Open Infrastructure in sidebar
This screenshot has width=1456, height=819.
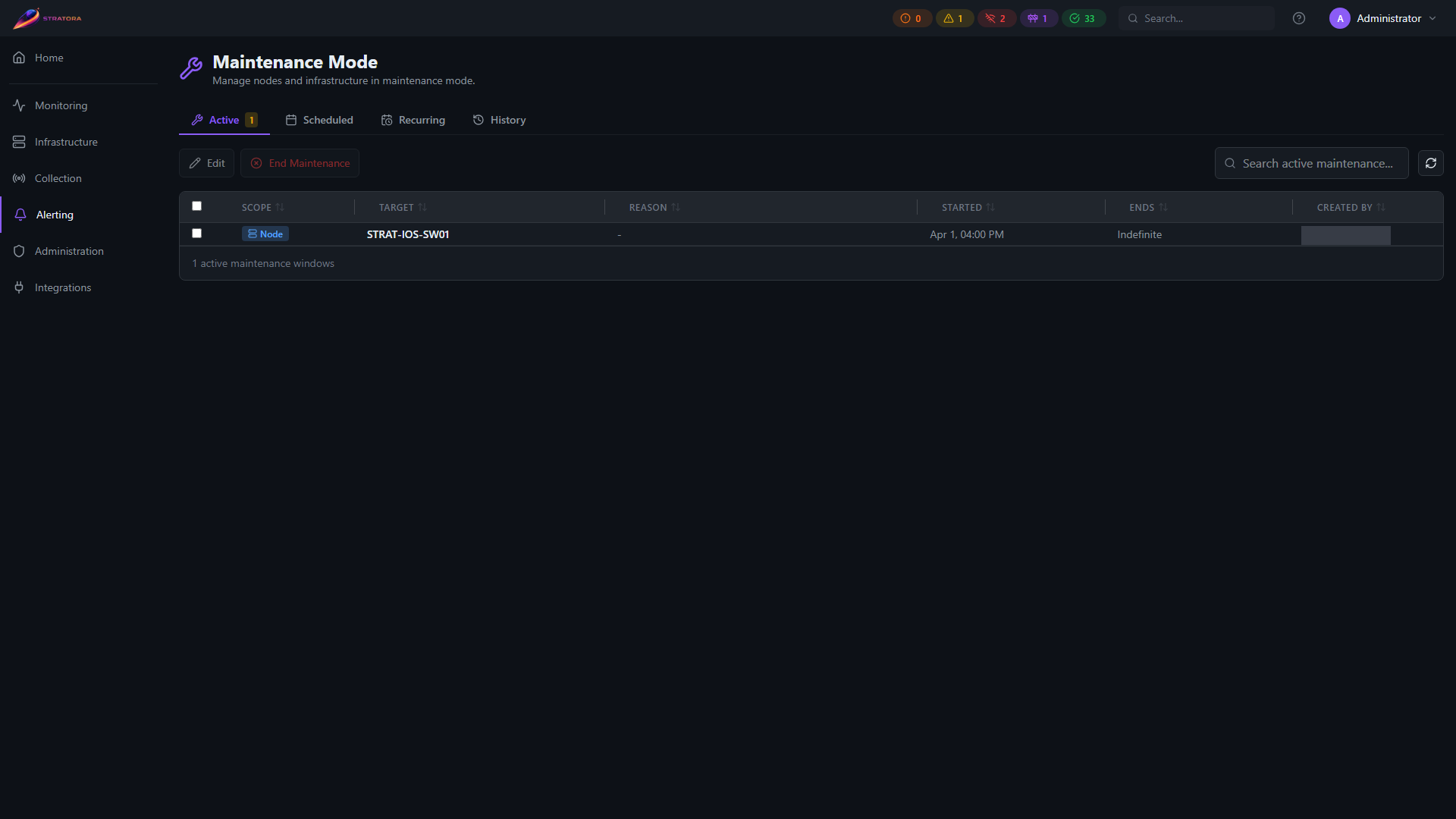[x=79, y=142]
